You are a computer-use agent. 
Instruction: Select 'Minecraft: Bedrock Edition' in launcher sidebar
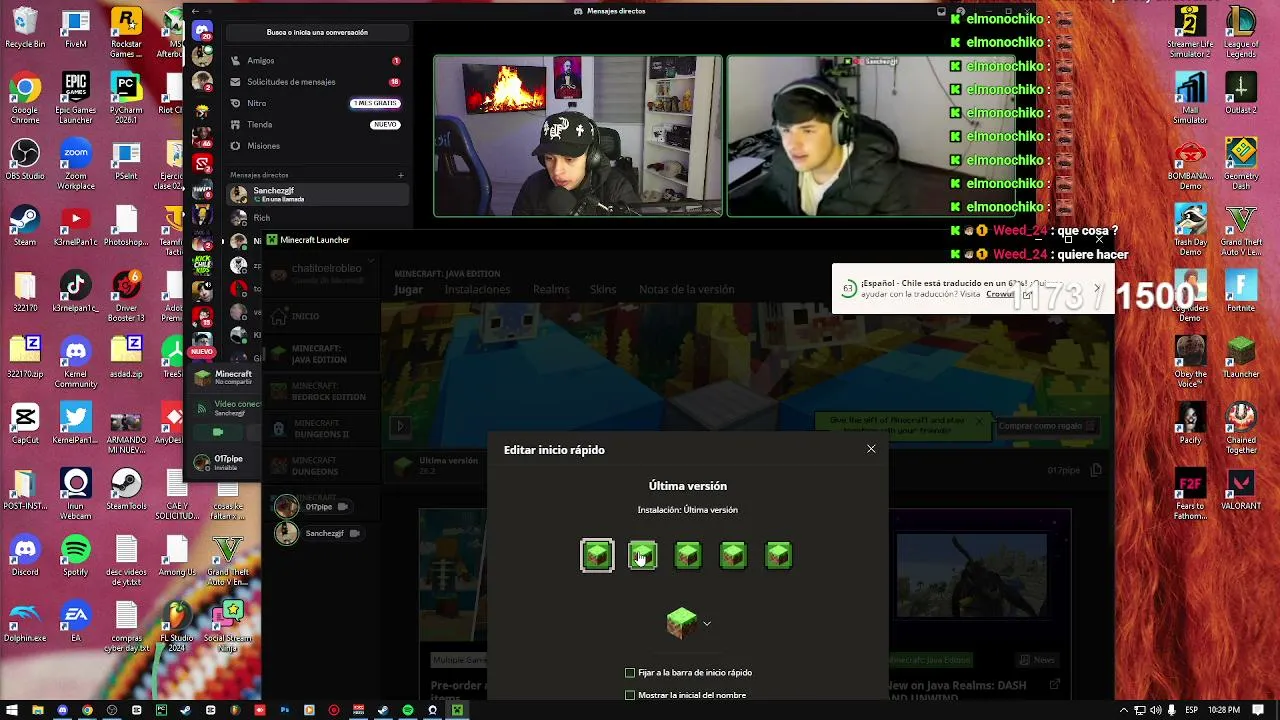click(321, 391)
